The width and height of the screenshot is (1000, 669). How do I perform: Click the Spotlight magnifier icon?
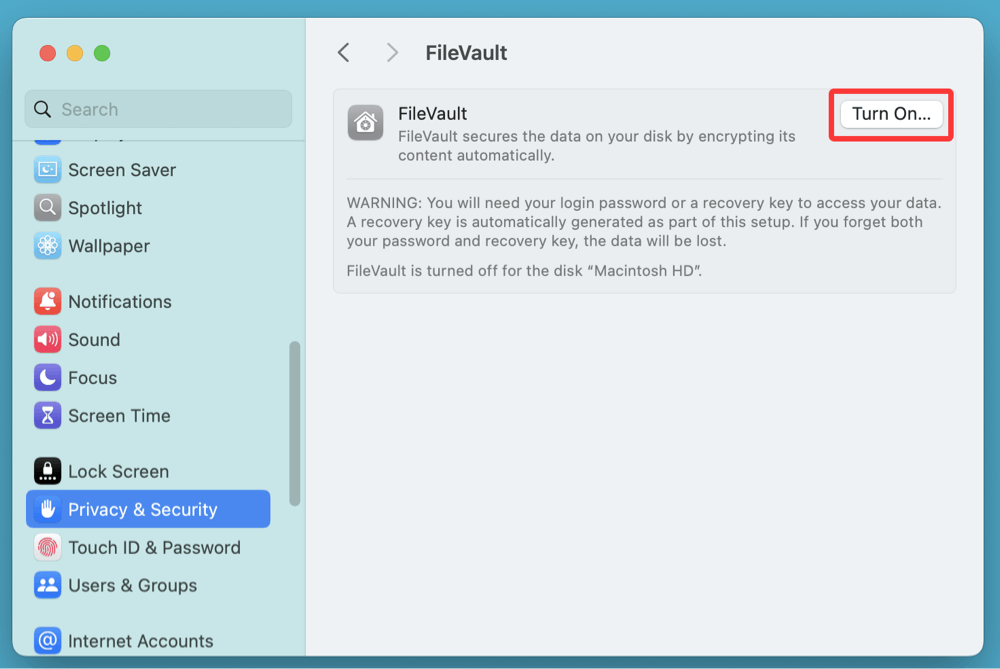click(x=47, y=208)
